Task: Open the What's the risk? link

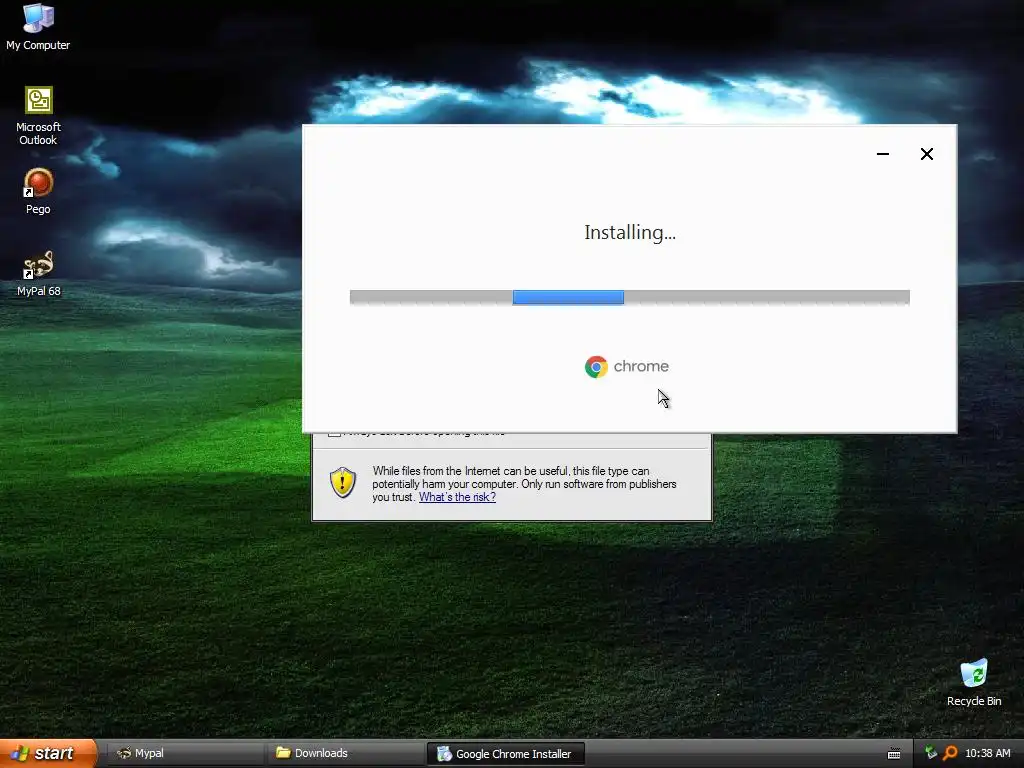Action: tap(457, 497)
